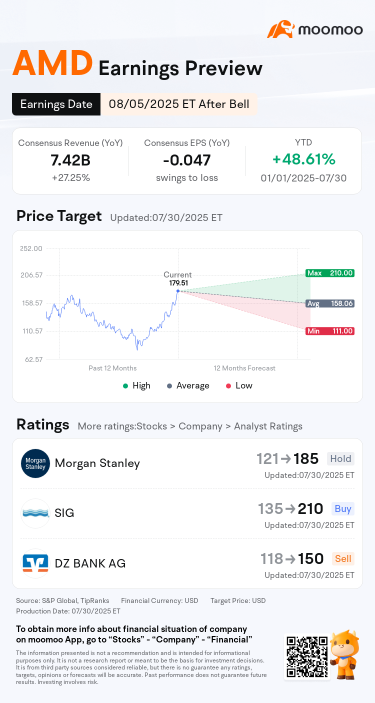This screenshot has width=375, height=703.
Task: Select the Hold rating badge
Action: [x=340, y=459]
